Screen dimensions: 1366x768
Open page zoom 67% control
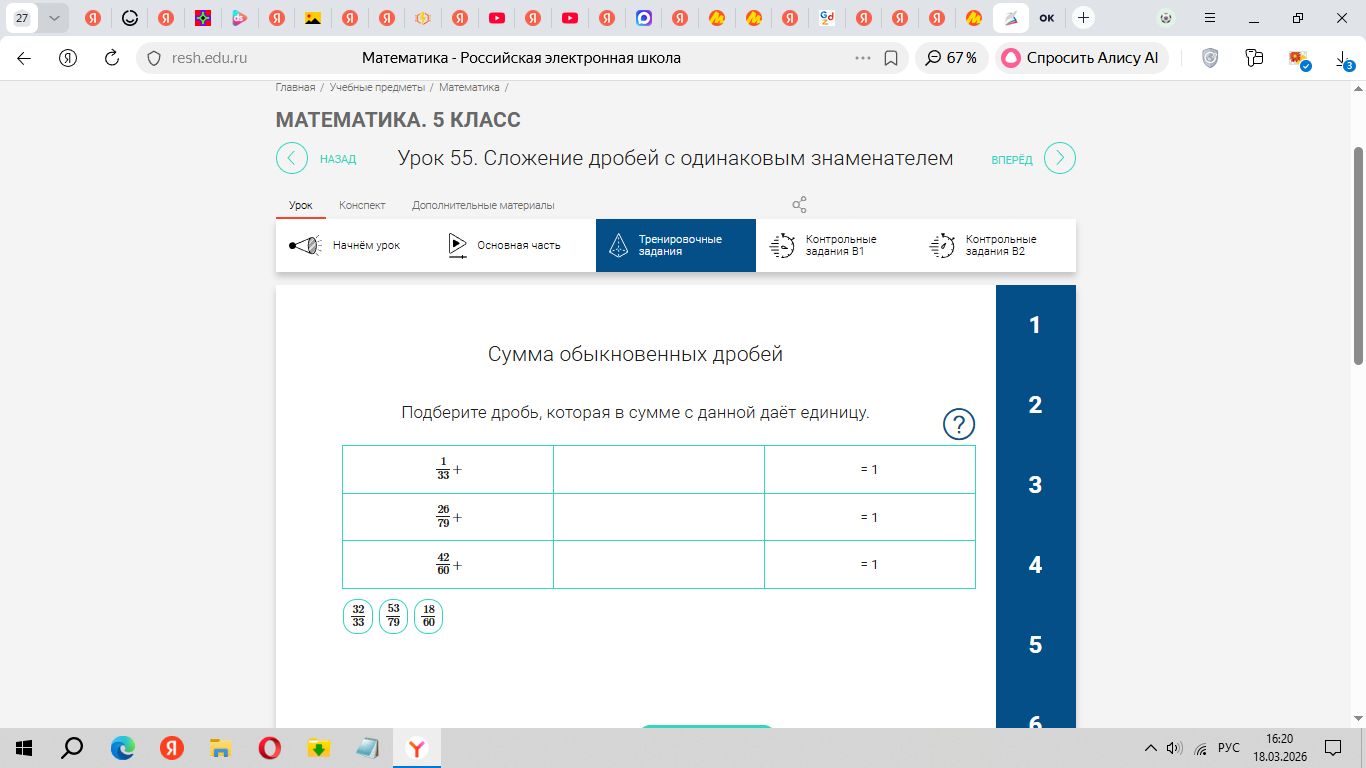(951, 58)
